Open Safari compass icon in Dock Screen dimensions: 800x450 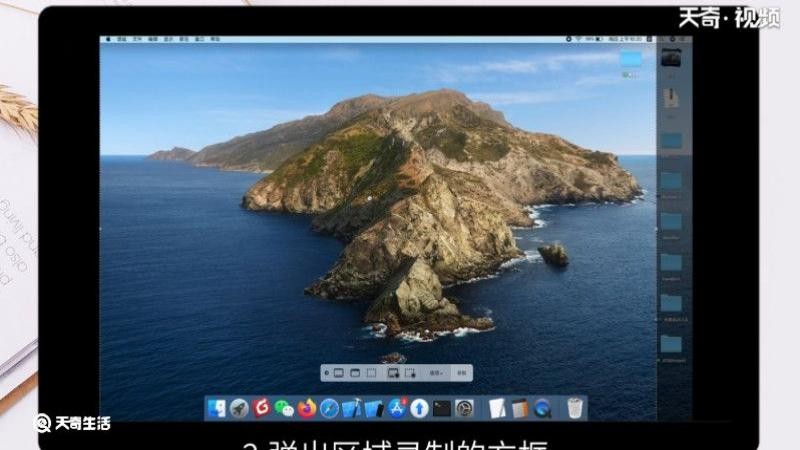pos(329,409)
